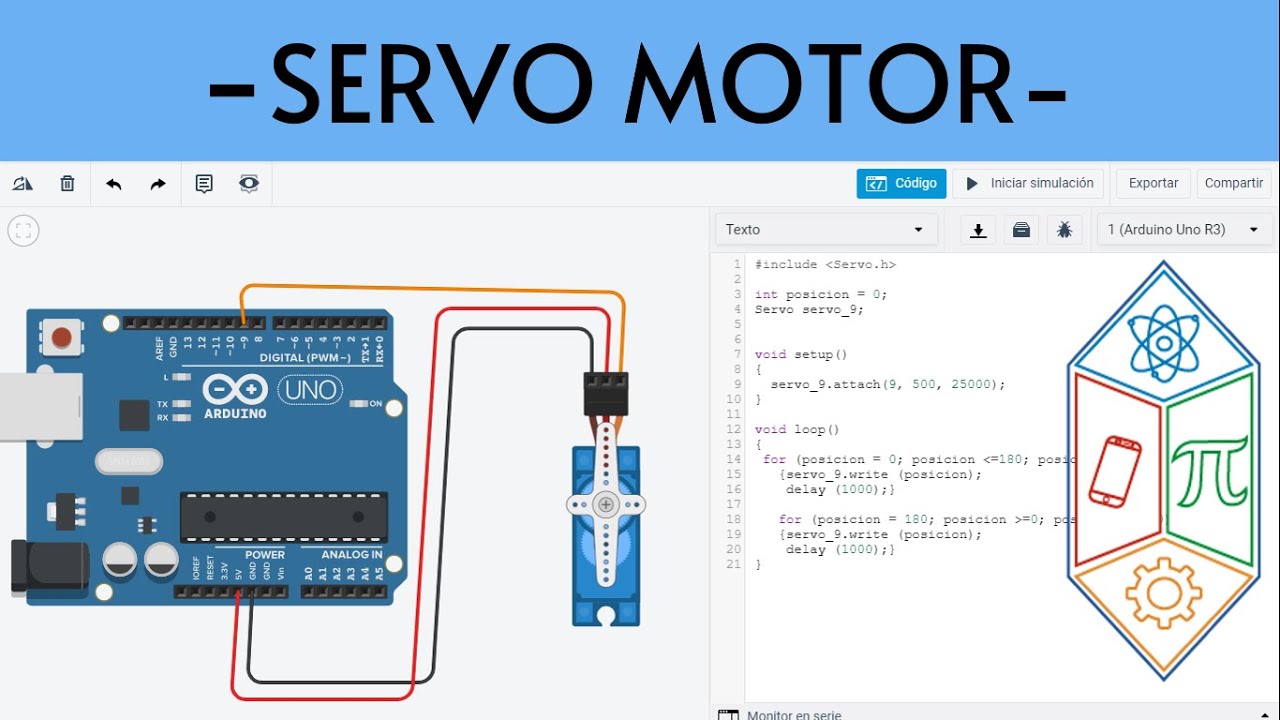Open the Texto editor mode dropdown

pyautogui.click(x=826, y=230)
